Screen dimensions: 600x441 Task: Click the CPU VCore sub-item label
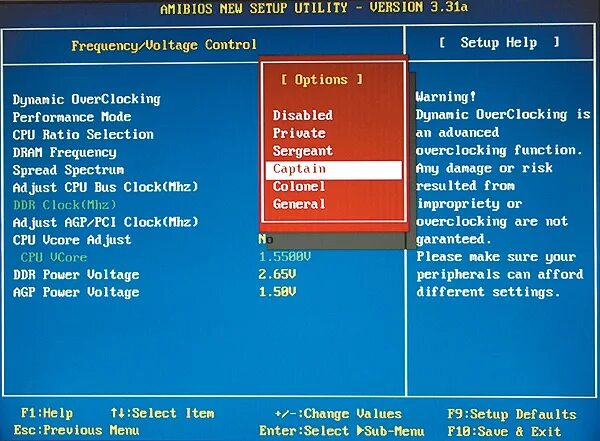pos(54,257)
